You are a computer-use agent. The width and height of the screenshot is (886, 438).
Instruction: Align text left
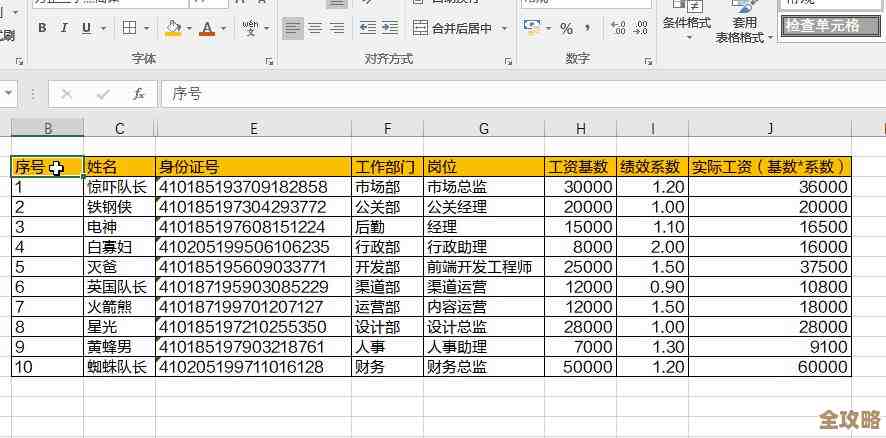tap(292, 28)
